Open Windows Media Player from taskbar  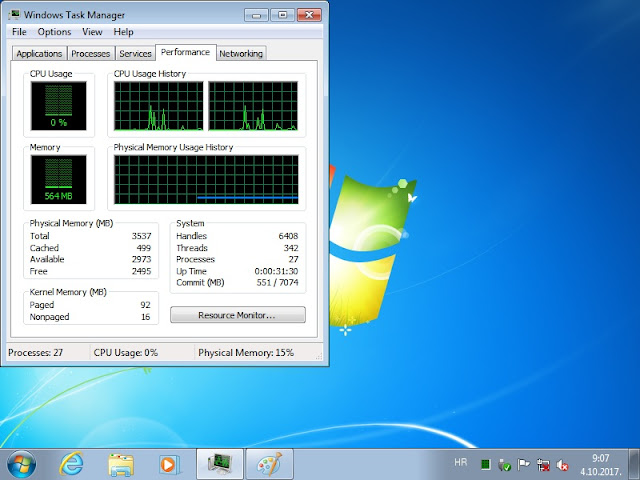coord(170,464)
